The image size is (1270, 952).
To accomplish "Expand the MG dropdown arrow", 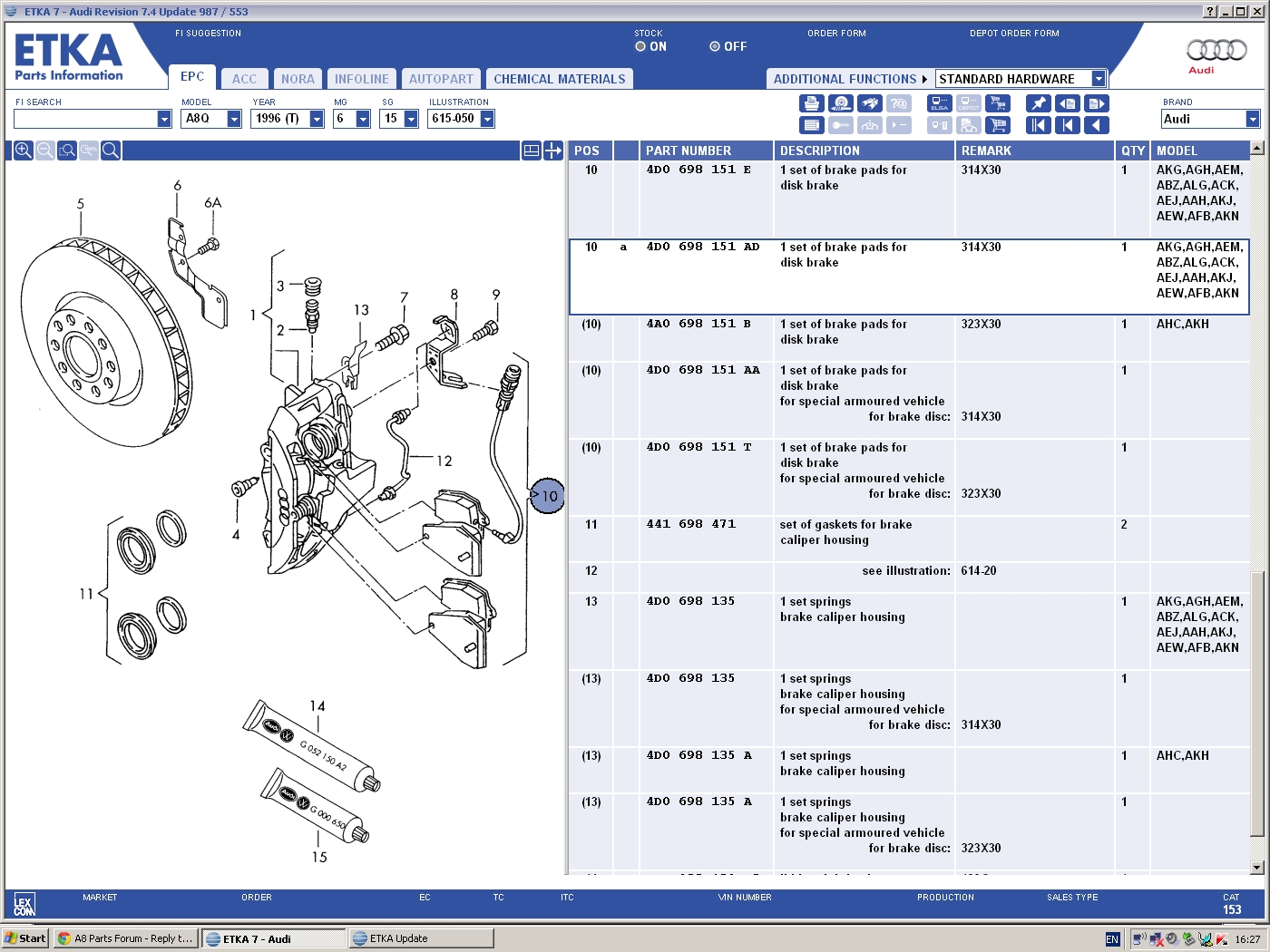I will click(363, 119).
